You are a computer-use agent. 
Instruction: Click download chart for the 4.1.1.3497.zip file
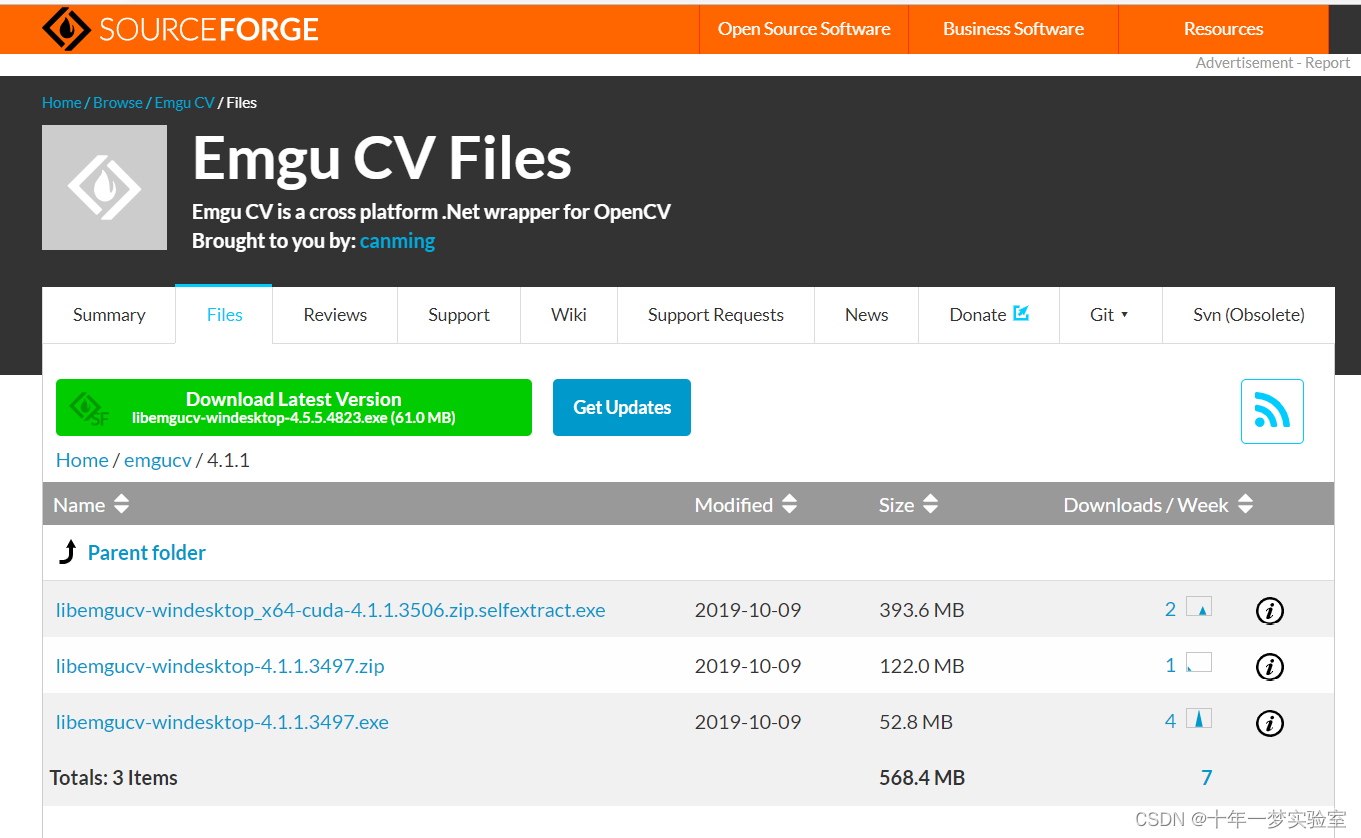[x=1198, y=662]
